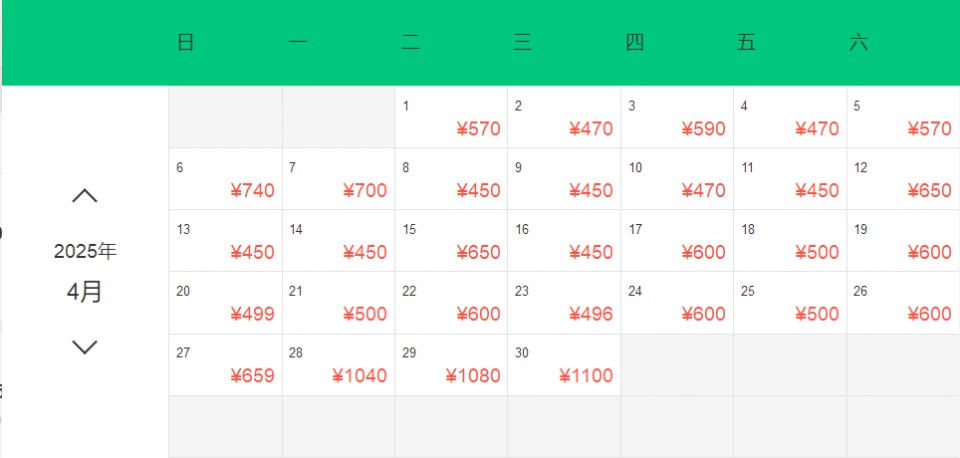Choose April 12 with ¥650 fare

pyautogui.click(x=903, y=179)
